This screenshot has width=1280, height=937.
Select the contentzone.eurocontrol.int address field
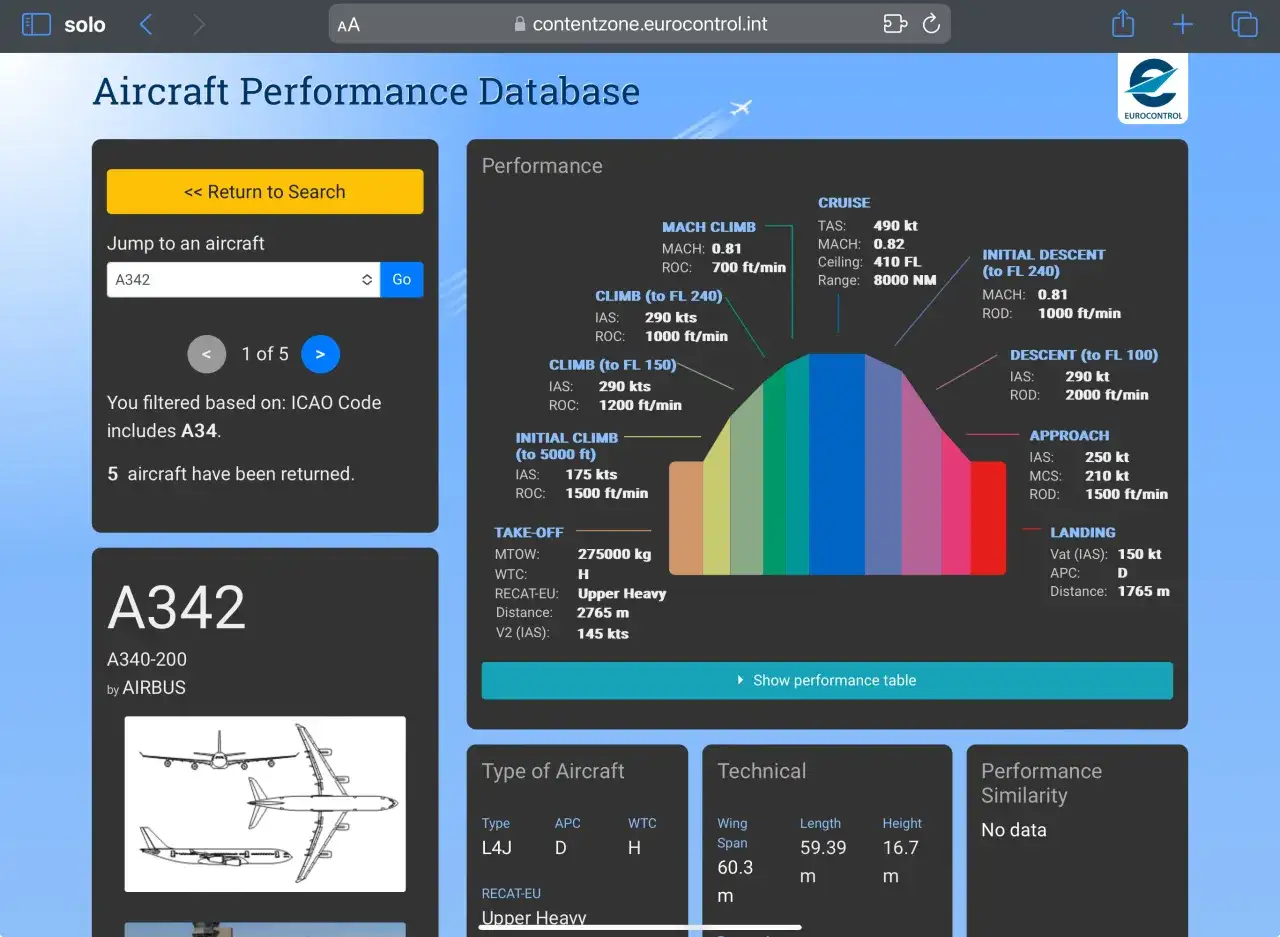pyautogui.click(x=640, y=24)
